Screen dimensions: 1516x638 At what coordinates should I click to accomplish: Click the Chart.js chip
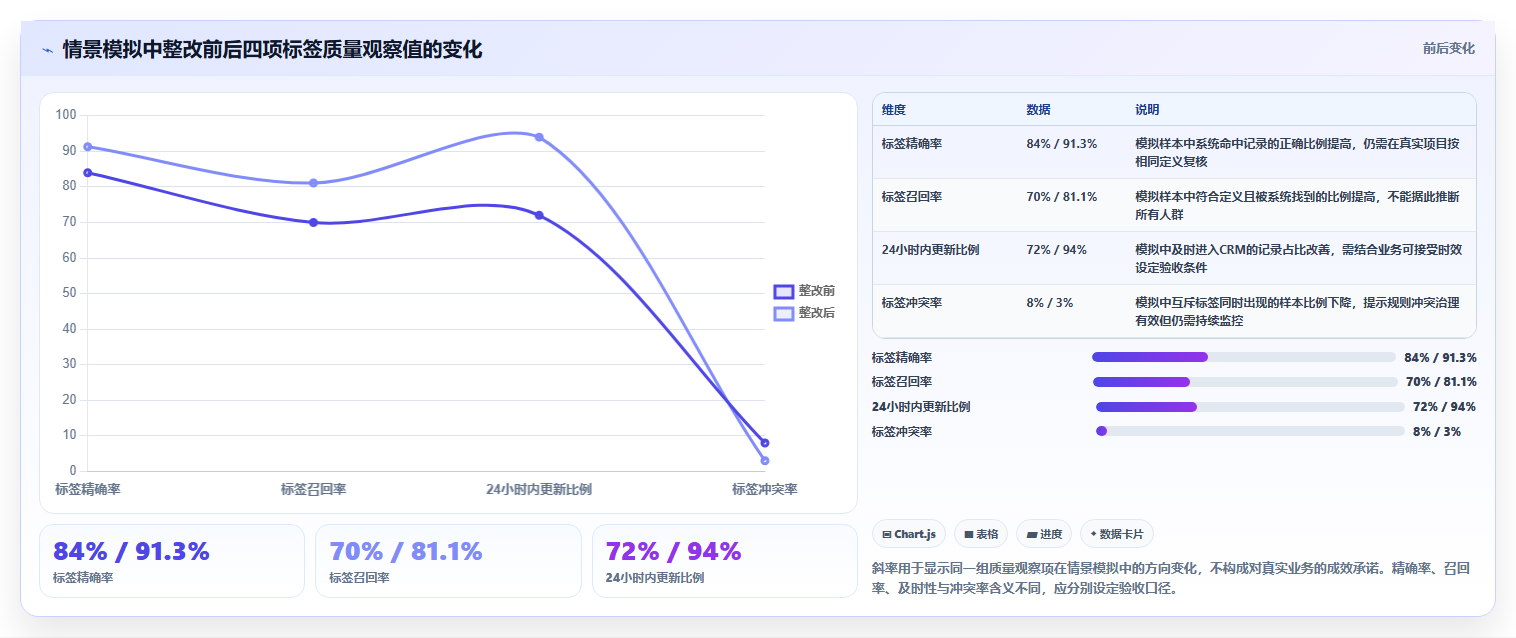(x=908, y=534)
